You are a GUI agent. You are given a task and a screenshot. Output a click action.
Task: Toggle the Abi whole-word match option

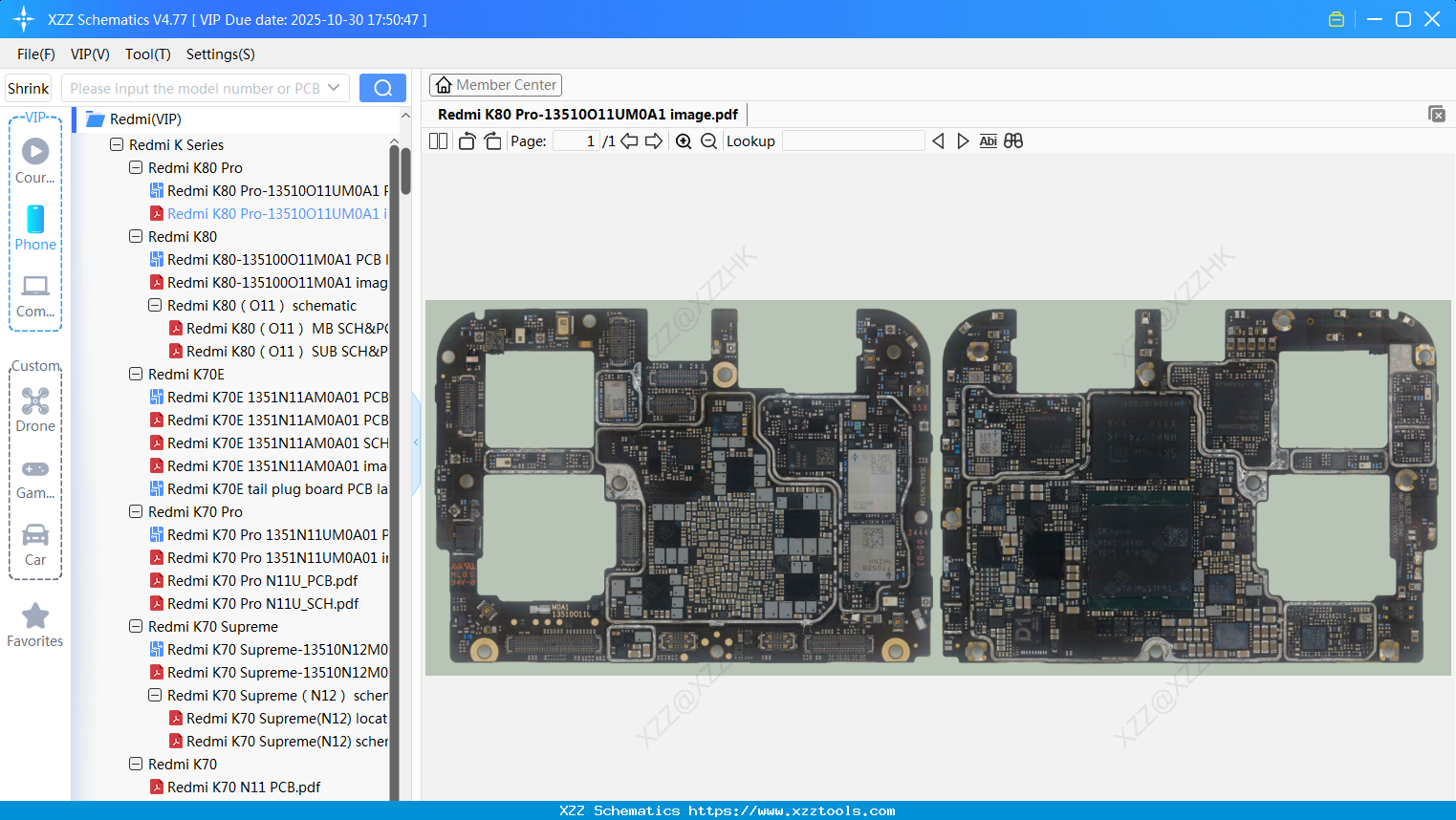988,141
